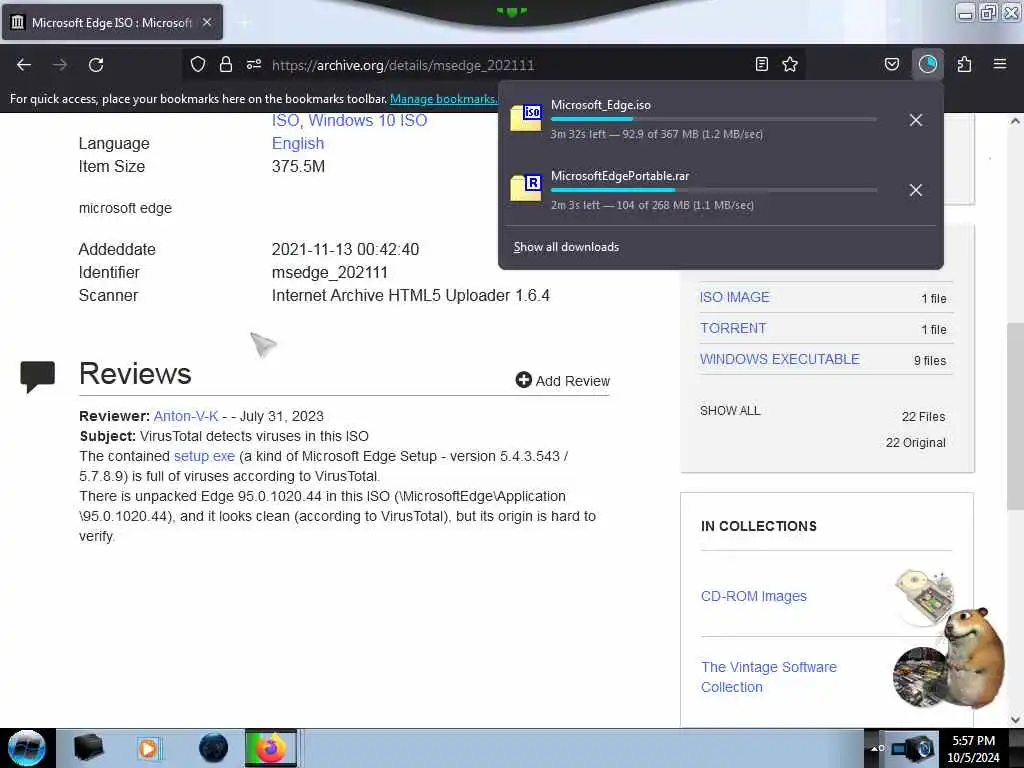1024x768 pixels.
Task: Click the downloads progress toolbar button
Action: (x=927, y=64)
